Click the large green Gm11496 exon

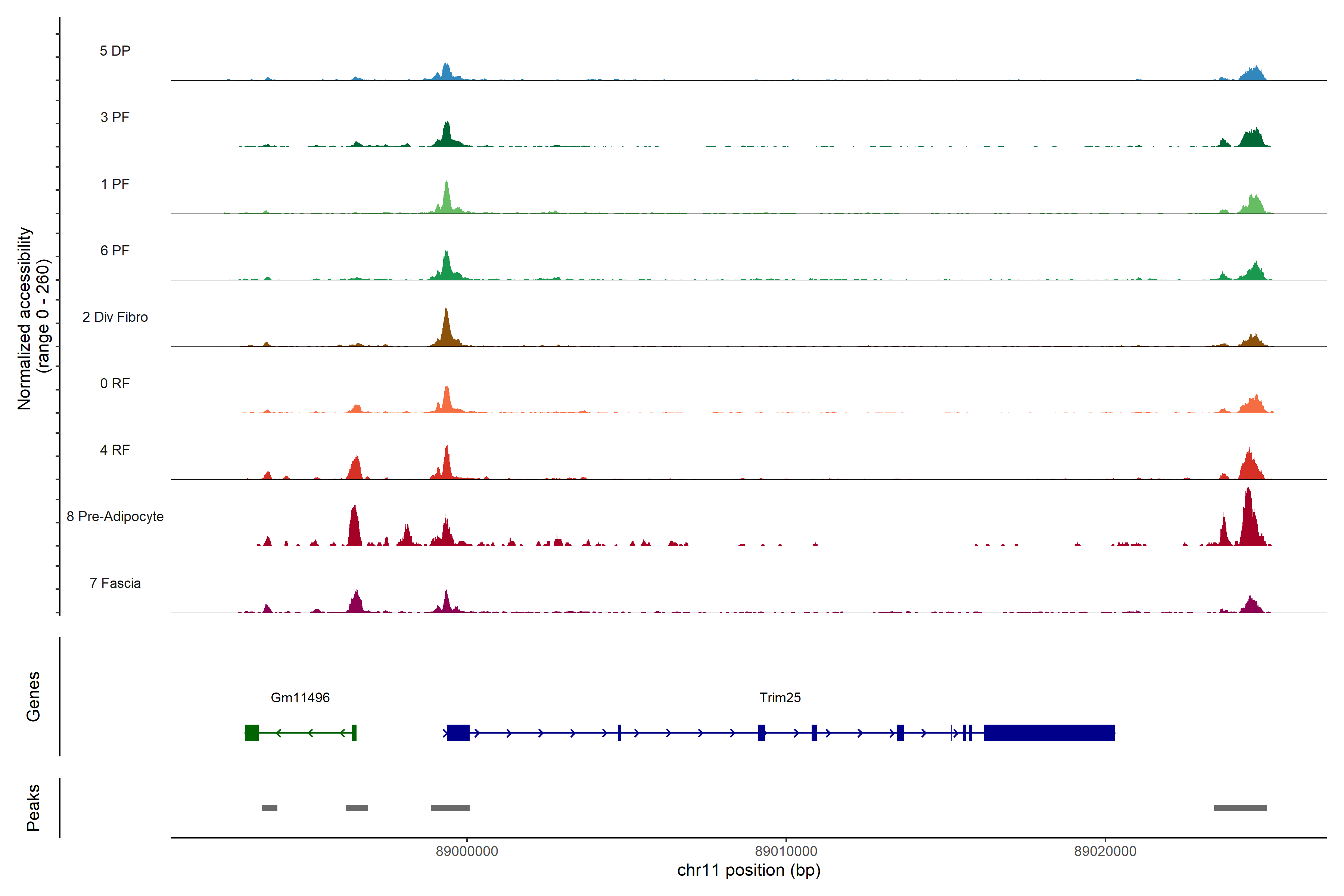point(251,732)
